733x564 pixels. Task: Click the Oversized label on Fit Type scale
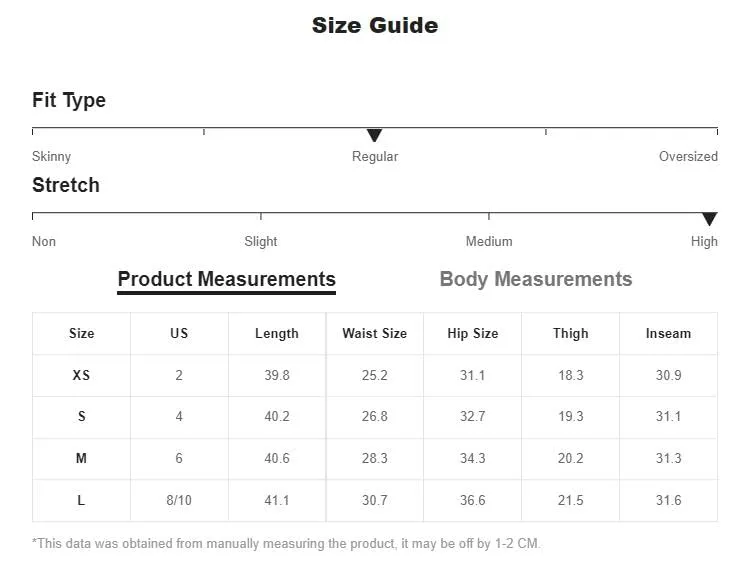tap(688, 156)
